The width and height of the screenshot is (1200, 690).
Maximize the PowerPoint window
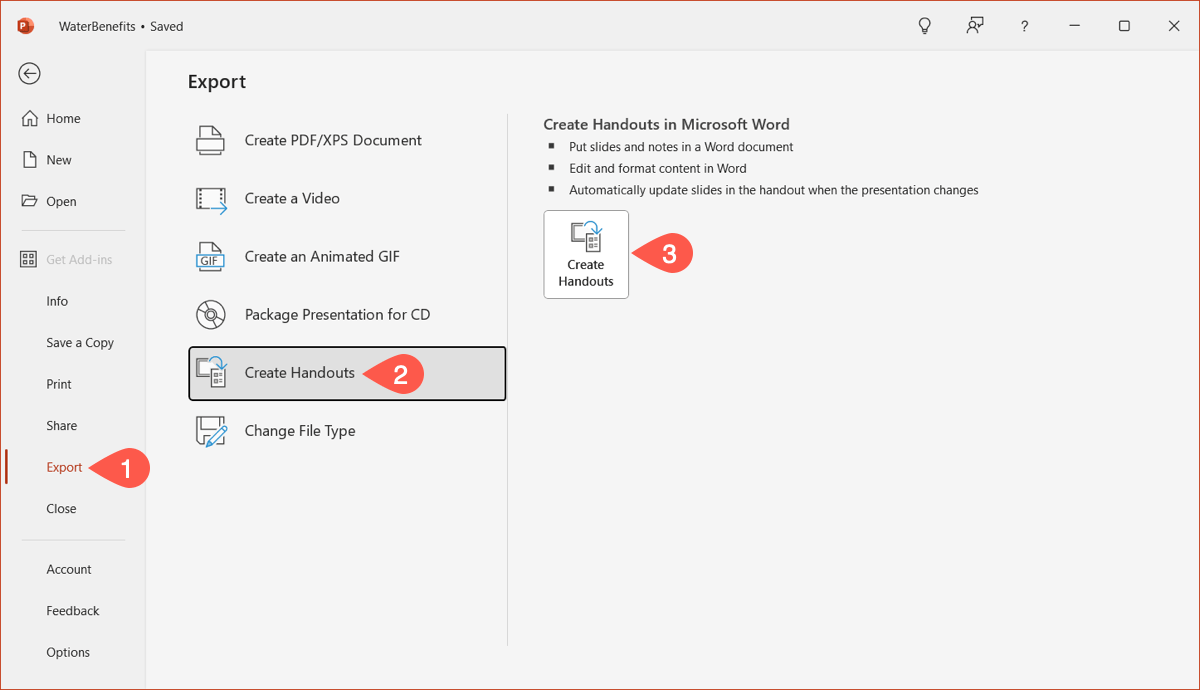[x=1124, y=27]
